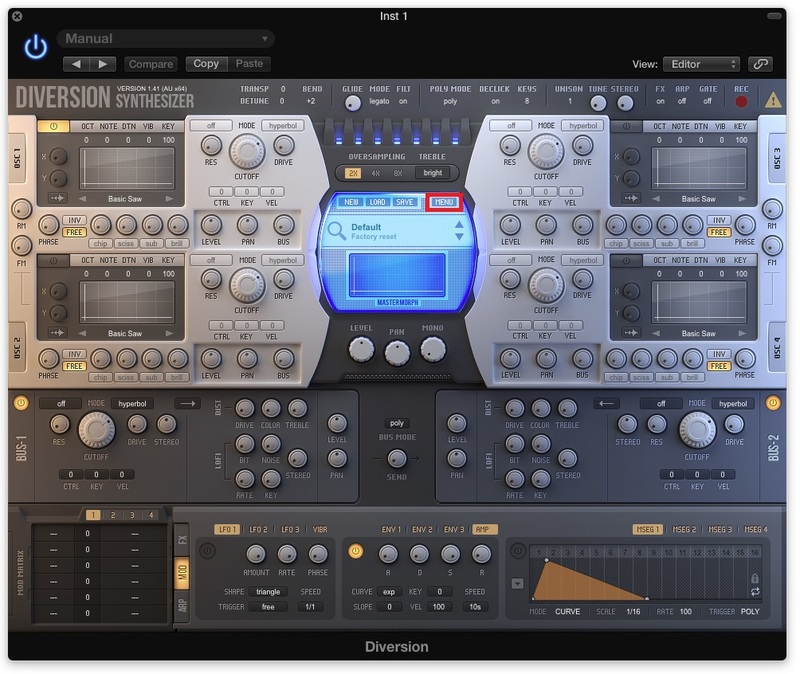Select 2X oversampling option
The width and height of the screenshot is (800, 674).
pos(353,173)
